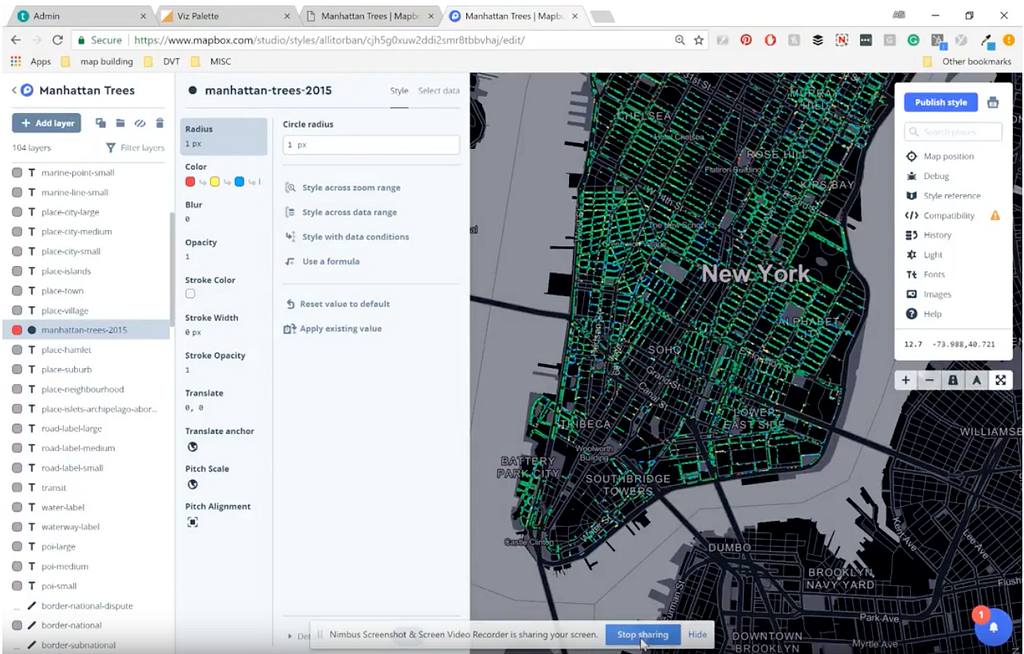
Task: Click the Add layer button
Action: pyautogui.click(x=46, y=123)
